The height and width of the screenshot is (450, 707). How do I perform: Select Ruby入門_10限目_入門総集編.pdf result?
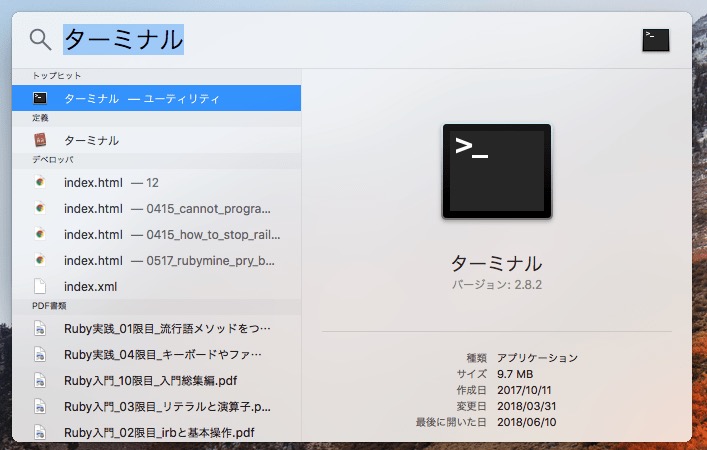156,381
